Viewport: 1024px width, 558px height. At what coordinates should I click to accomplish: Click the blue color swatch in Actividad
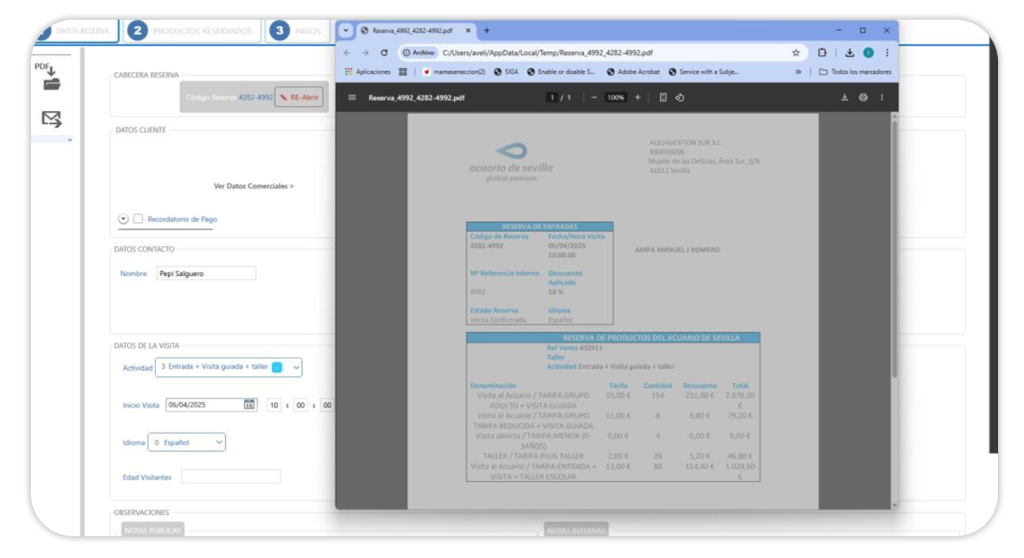point(277,368)
